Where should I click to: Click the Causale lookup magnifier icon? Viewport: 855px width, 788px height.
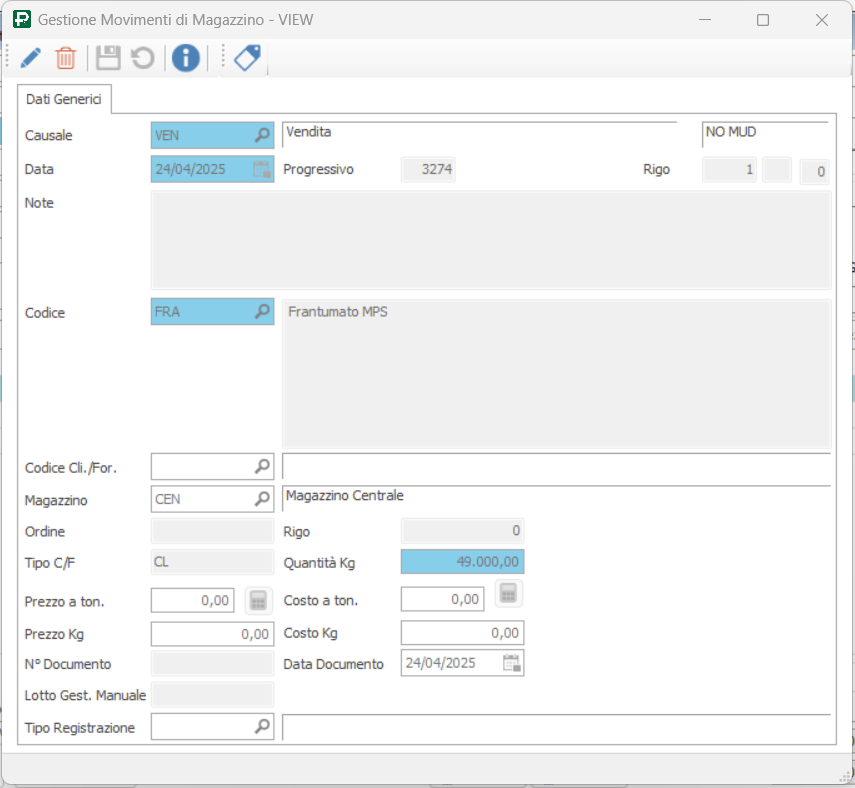262,135
